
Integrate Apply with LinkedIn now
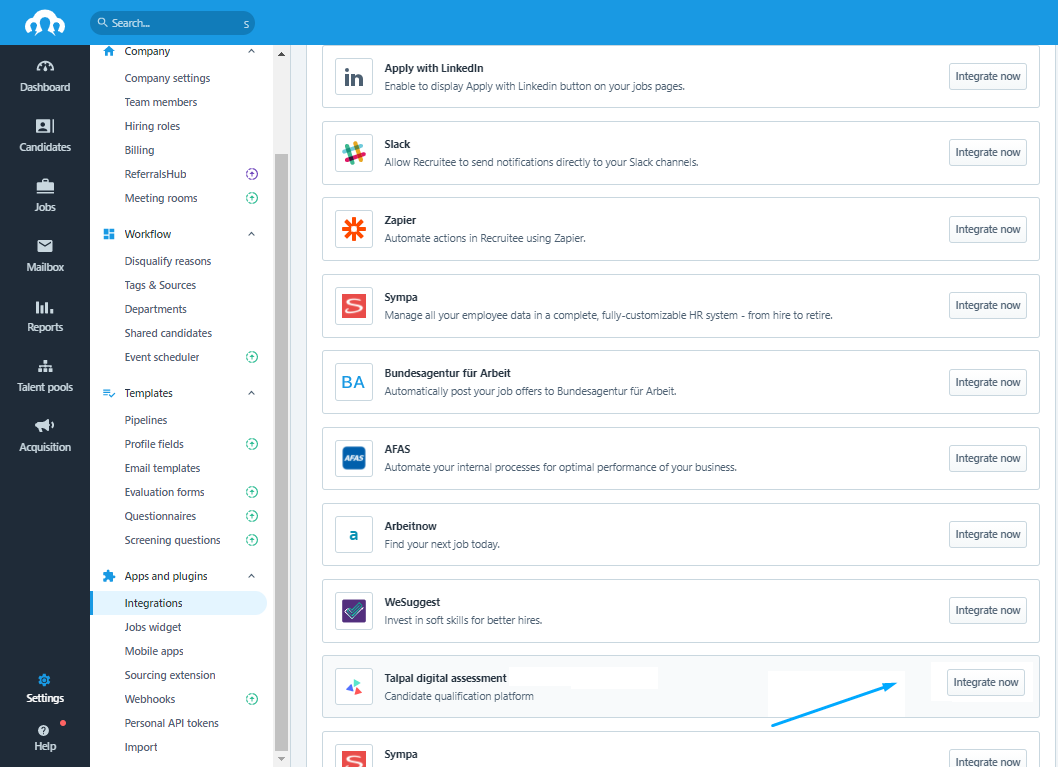pyautogui.click(x=987, y=76)
